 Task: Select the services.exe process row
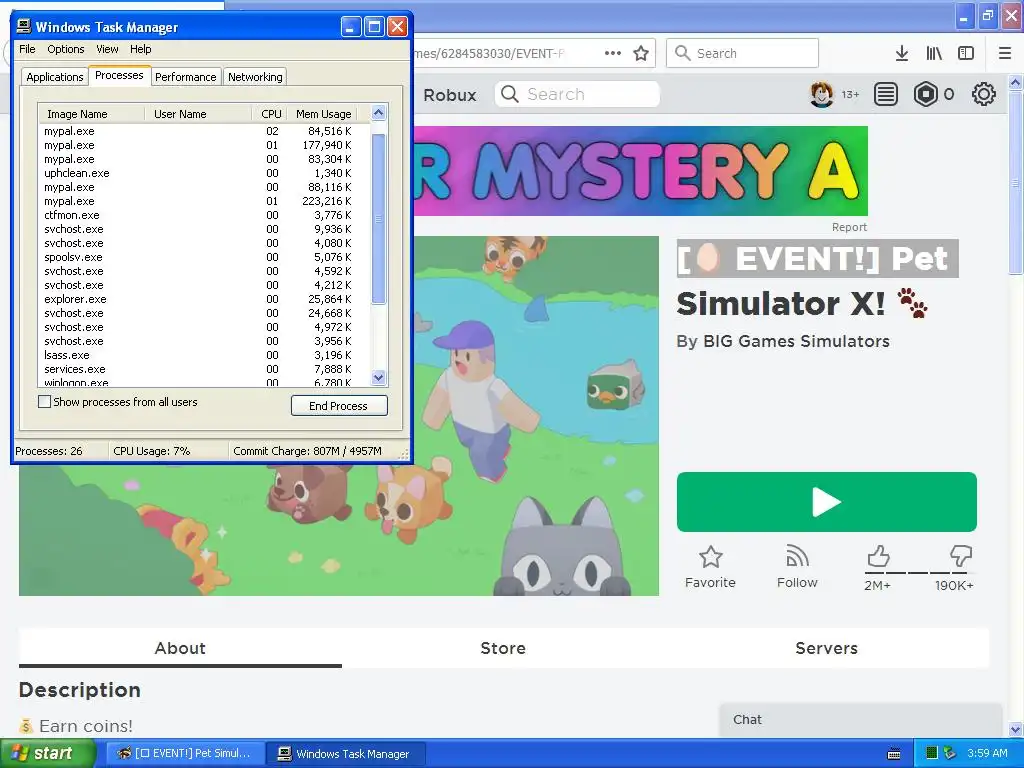click(x=203, y=369)
